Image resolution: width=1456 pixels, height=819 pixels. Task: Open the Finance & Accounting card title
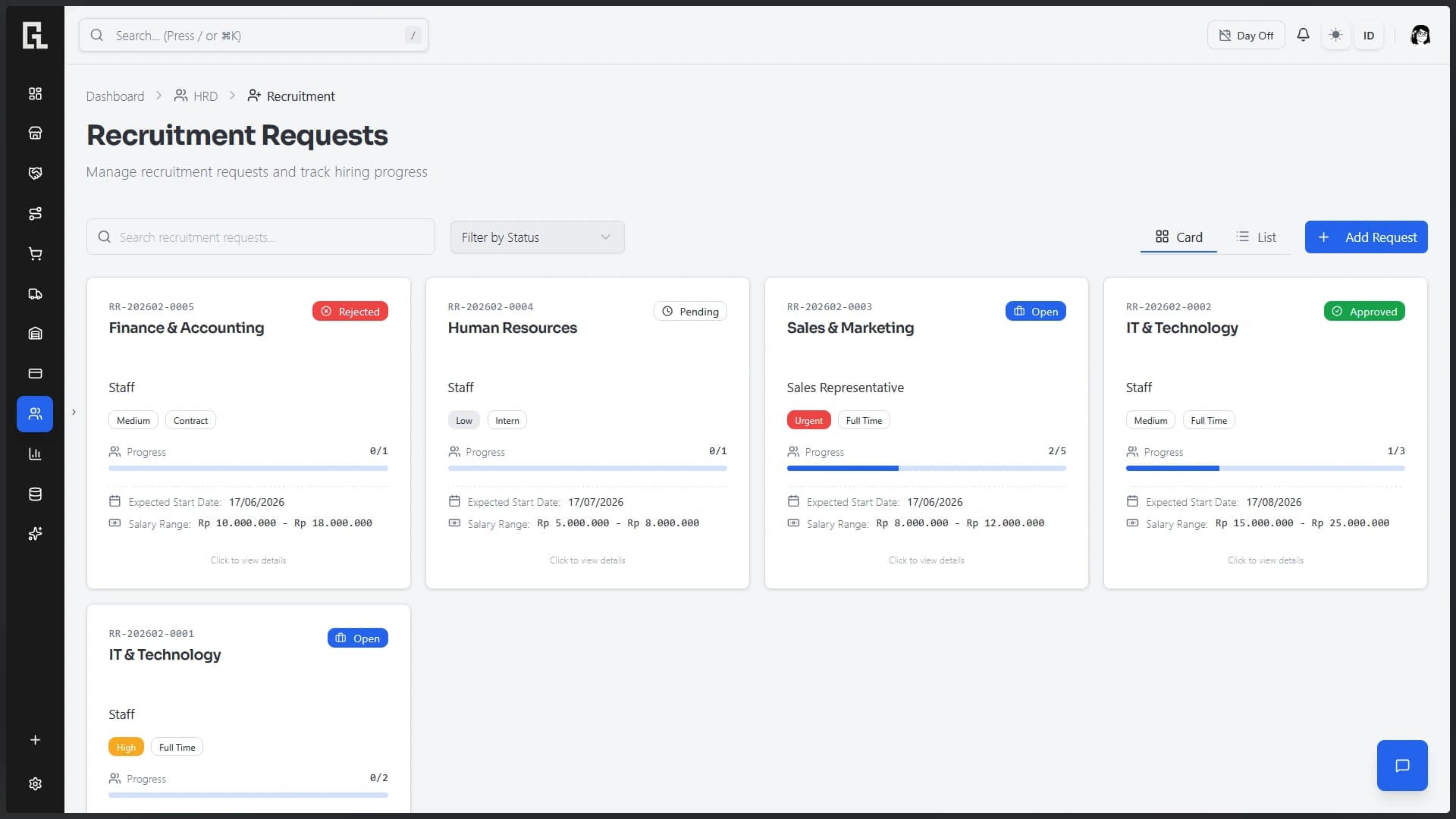point(187,328)
